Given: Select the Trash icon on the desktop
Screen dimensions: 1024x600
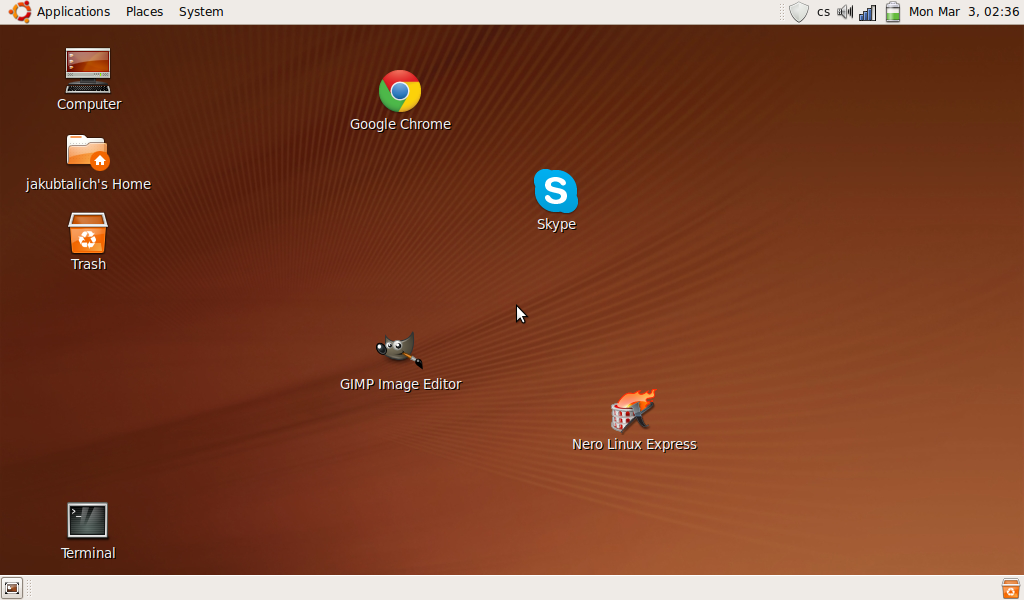Looking at the screenshot, I should 88,233.
